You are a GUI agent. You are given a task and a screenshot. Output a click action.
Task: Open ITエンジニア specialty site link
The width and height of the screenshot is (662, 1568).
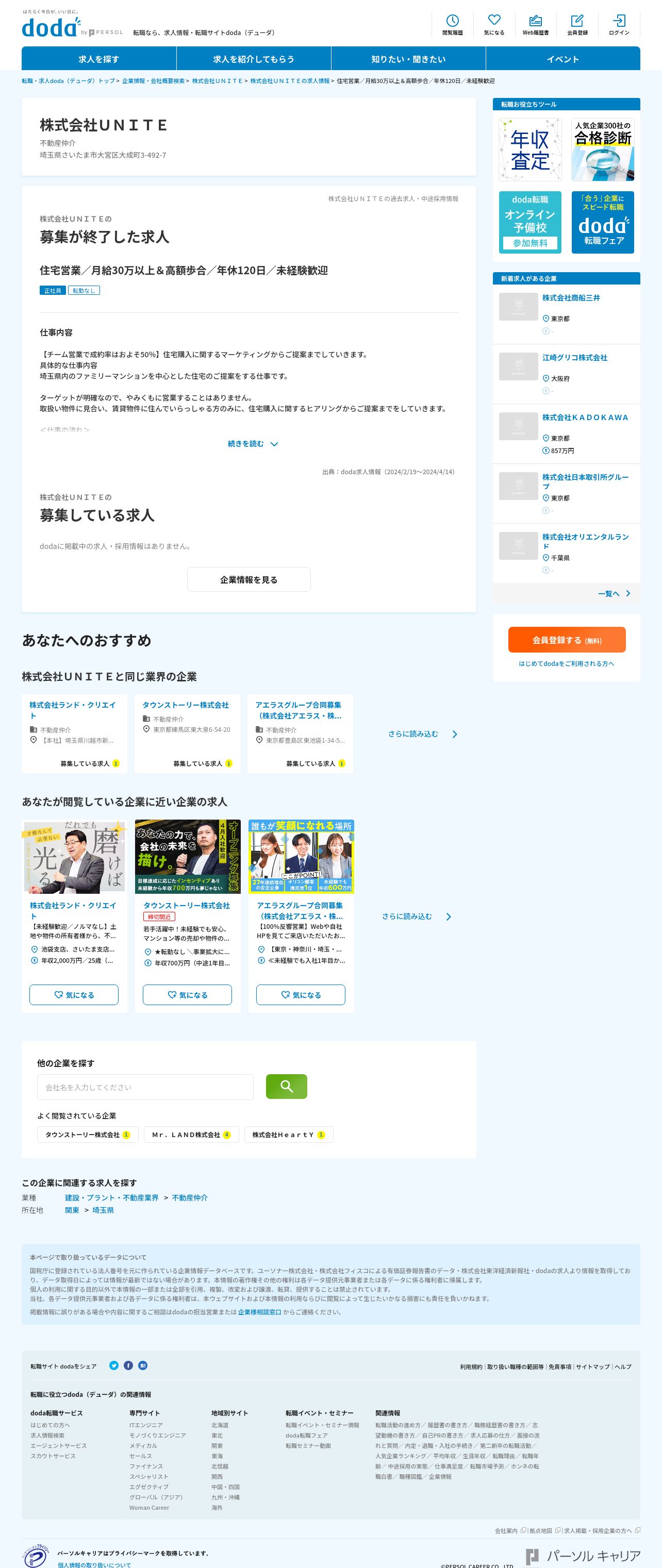pos(145,1425)
